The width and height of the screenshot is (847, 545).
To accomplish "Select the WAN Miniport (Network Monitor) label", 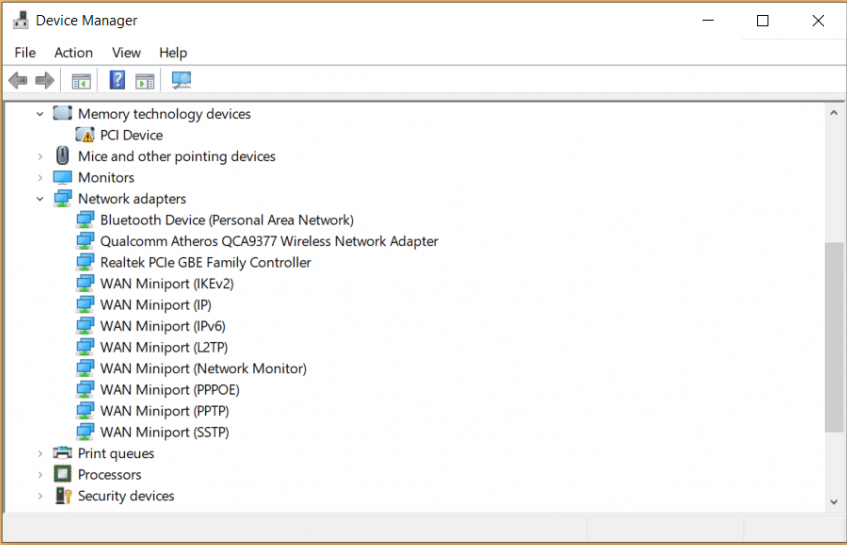I will [x=203, y=368].
